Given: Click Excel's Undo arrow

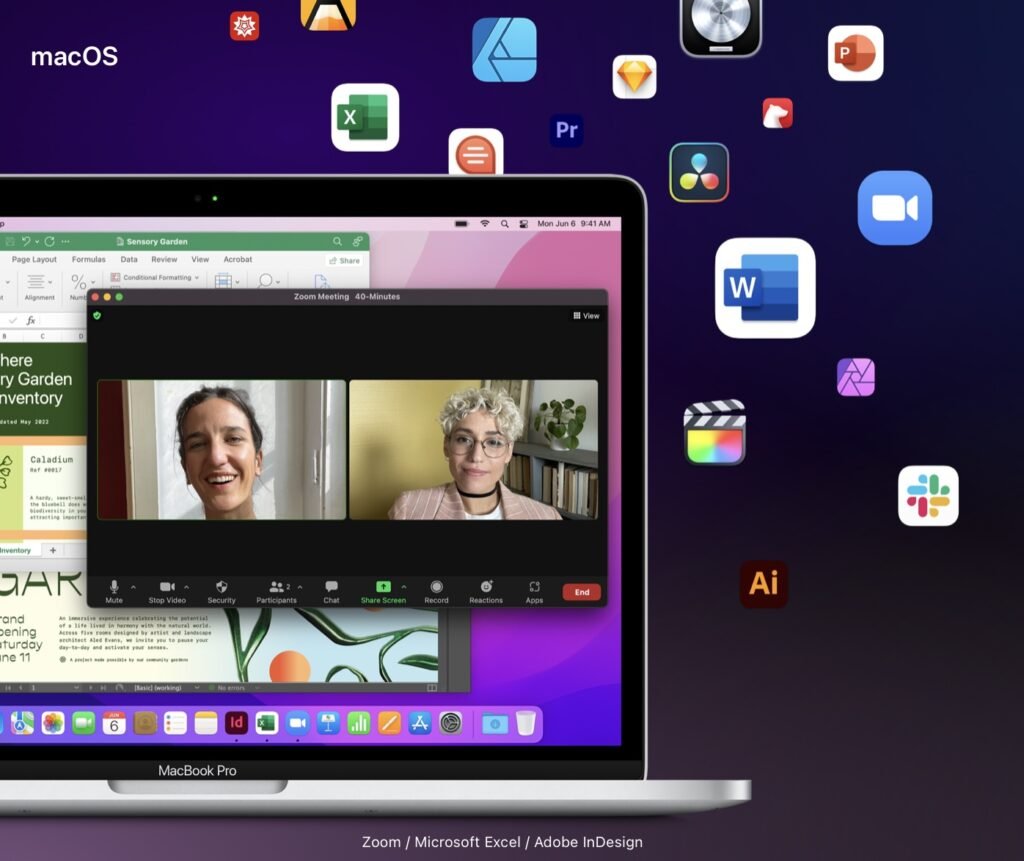Looking at the screenshot, I should 25,241.
